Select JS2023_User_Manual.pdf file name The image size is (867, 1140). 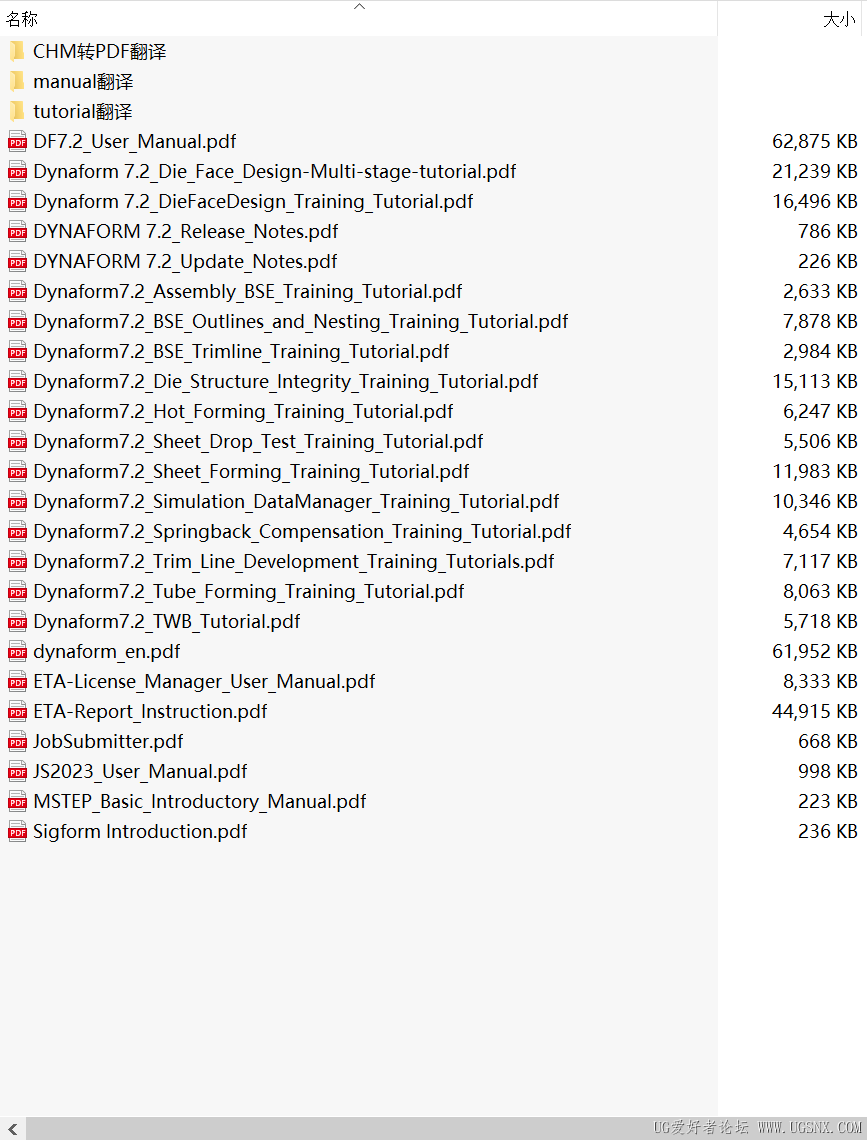pos(140,771)
